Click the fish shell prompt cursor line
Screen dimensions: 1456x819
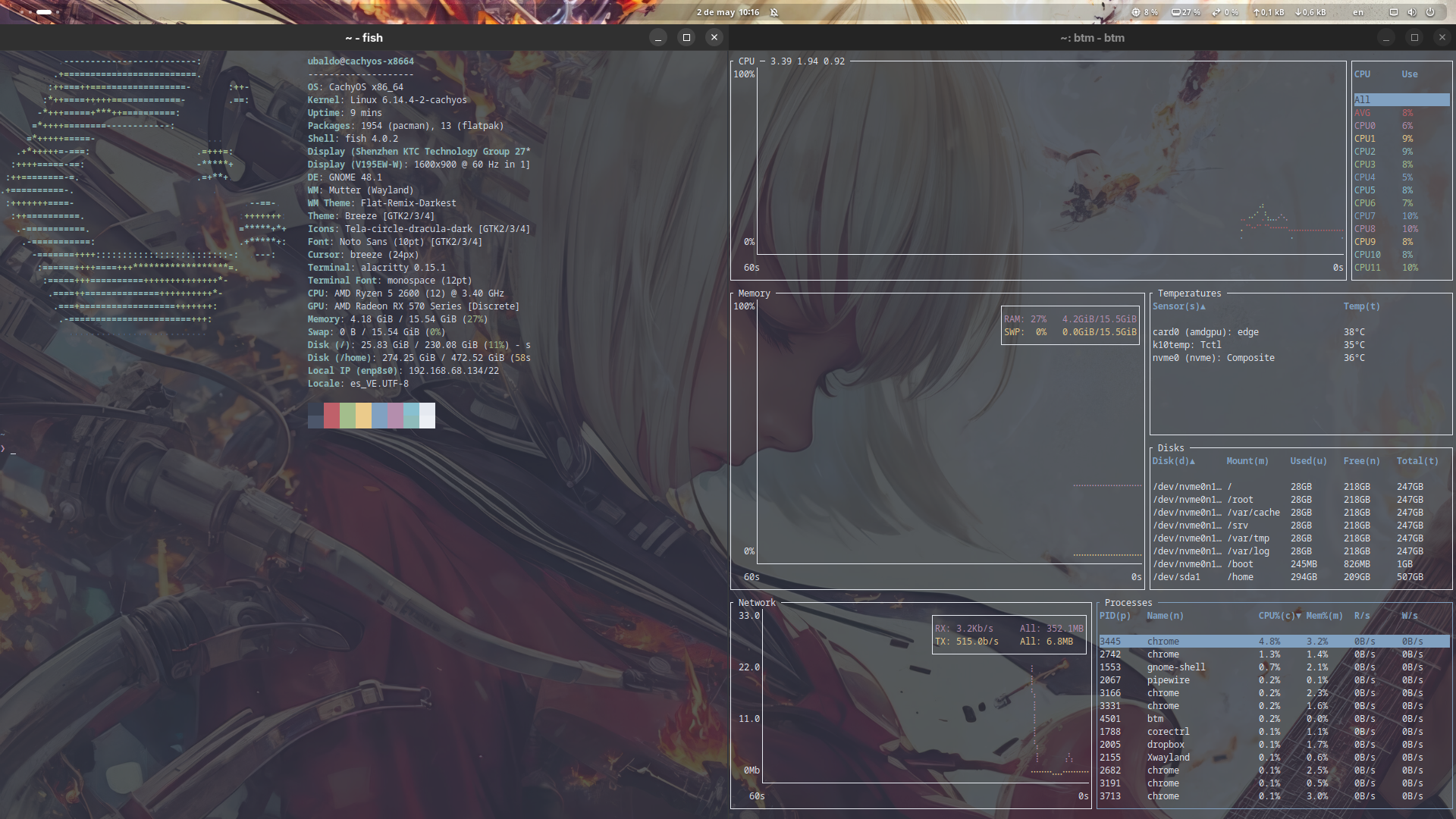pos(9,449)
